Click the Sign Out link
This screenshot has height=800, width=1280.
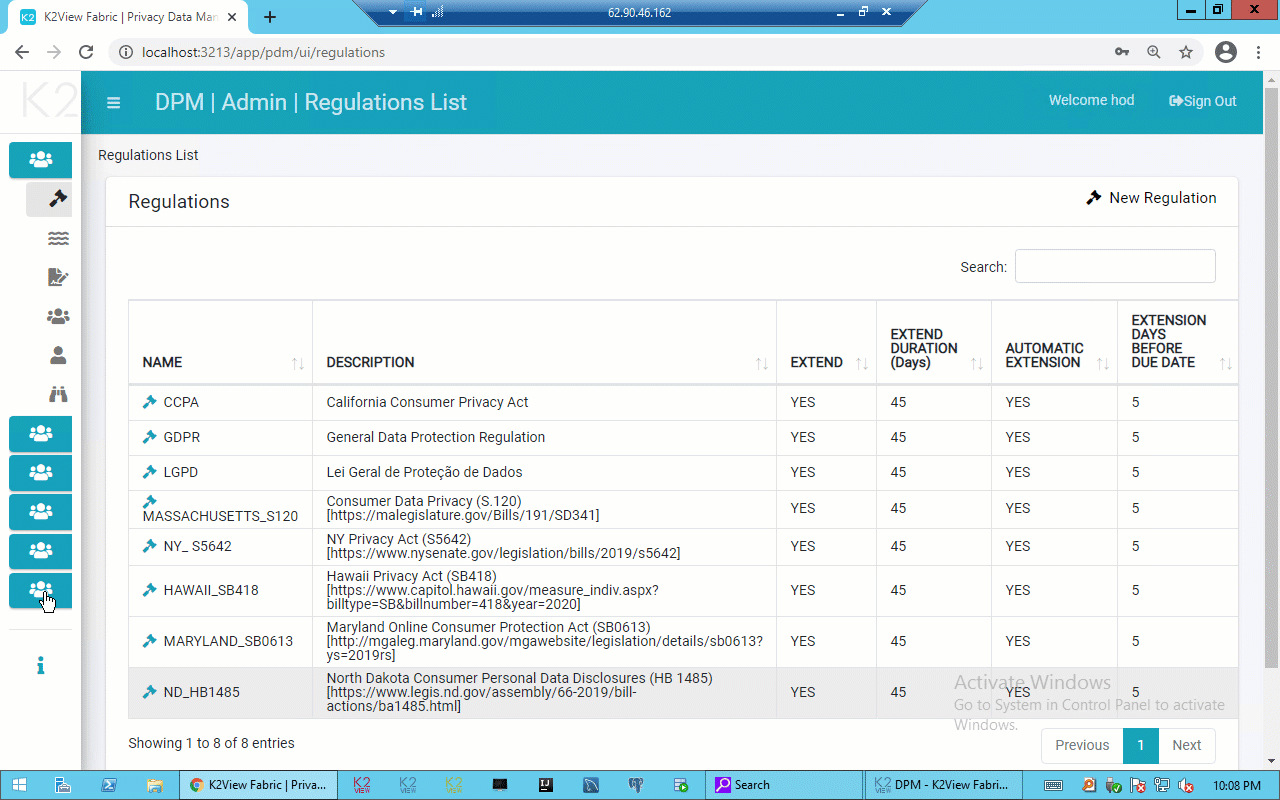pos(1202,100)
